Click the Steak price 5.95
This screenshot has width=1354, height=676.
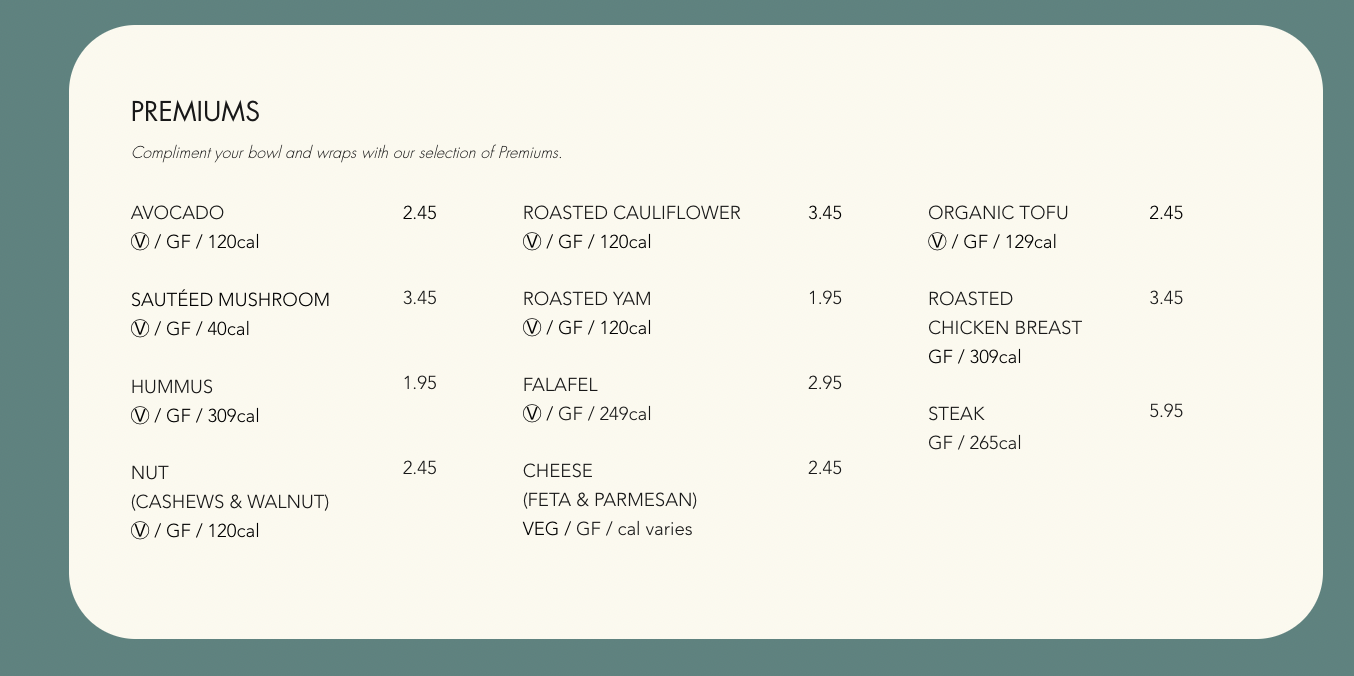[1166, 411]
